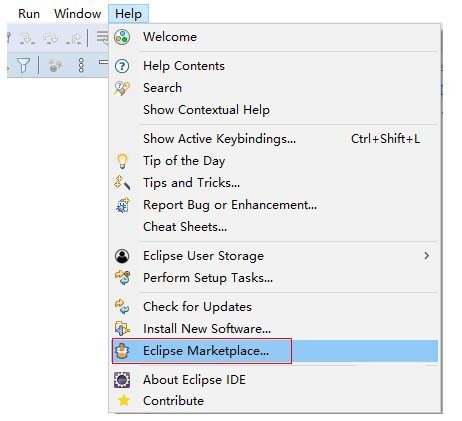
Task: Click the Help Contents question mark icon
Action: tap(122, 66)
